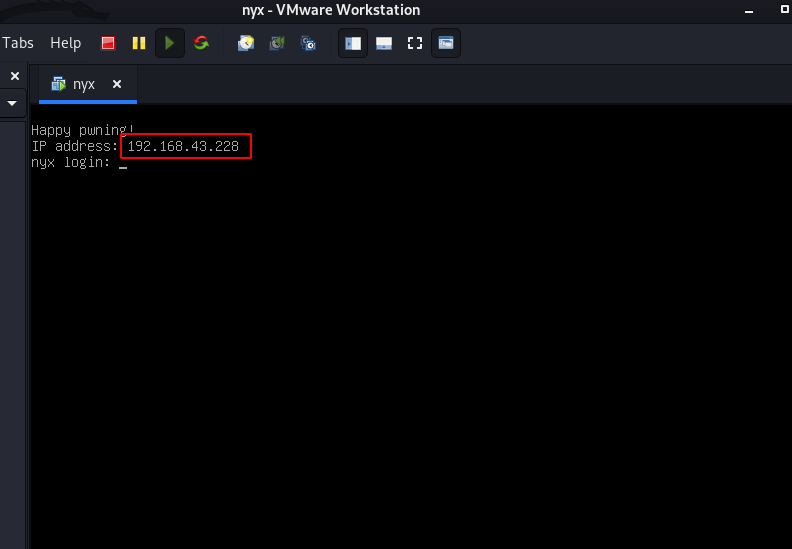Minimize the VMware Workstation window
This screenshot has height=549, width=792.
pos(749,10)
